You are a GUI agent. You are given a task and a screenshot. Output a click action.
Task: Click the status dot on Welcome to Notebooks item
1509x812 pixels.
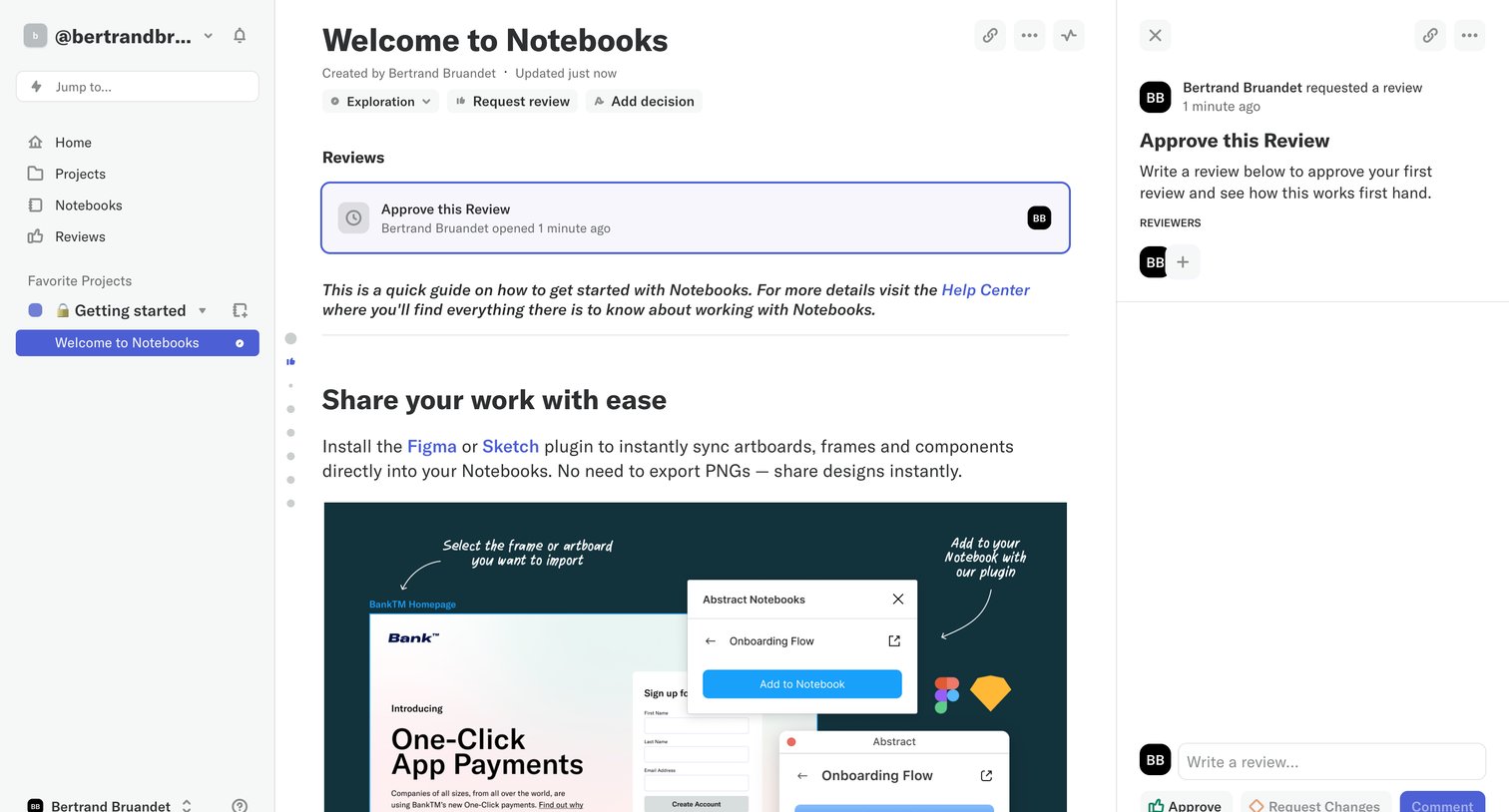[240, 343]
